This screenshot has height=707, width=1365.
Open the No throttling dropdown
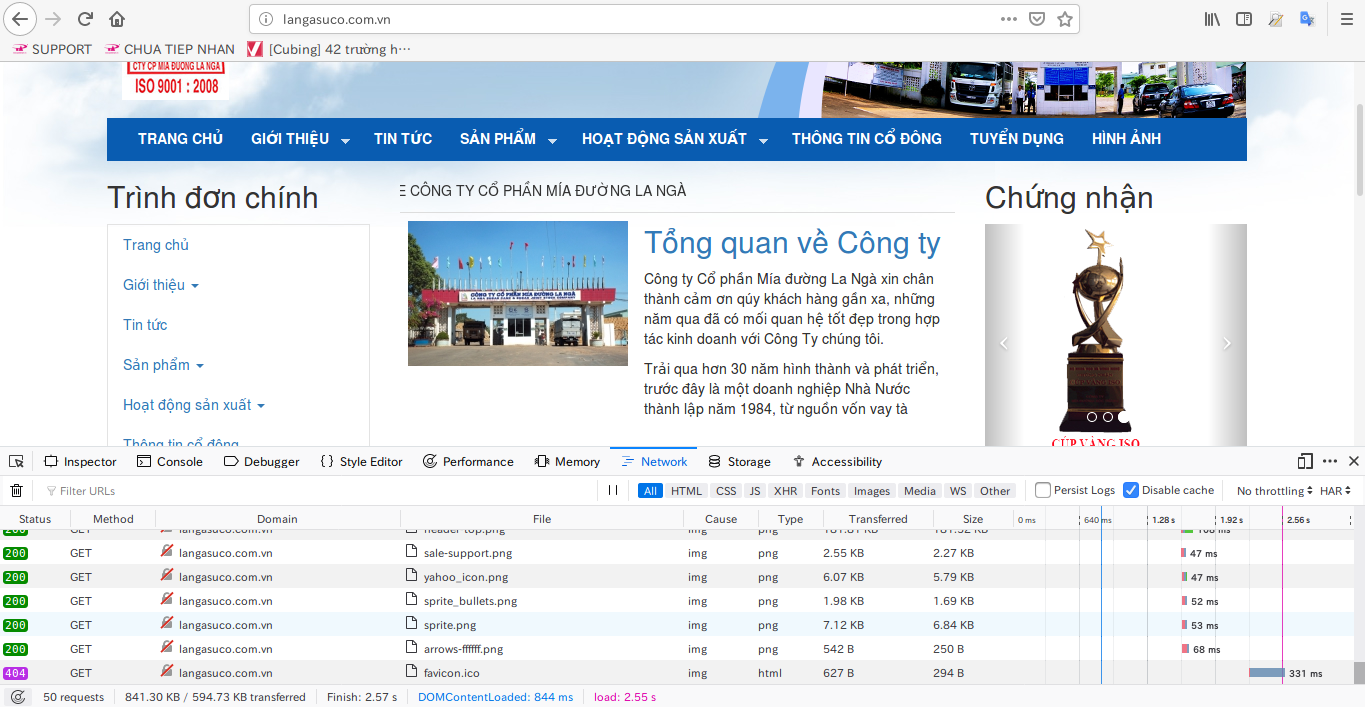coord(1275,491)
